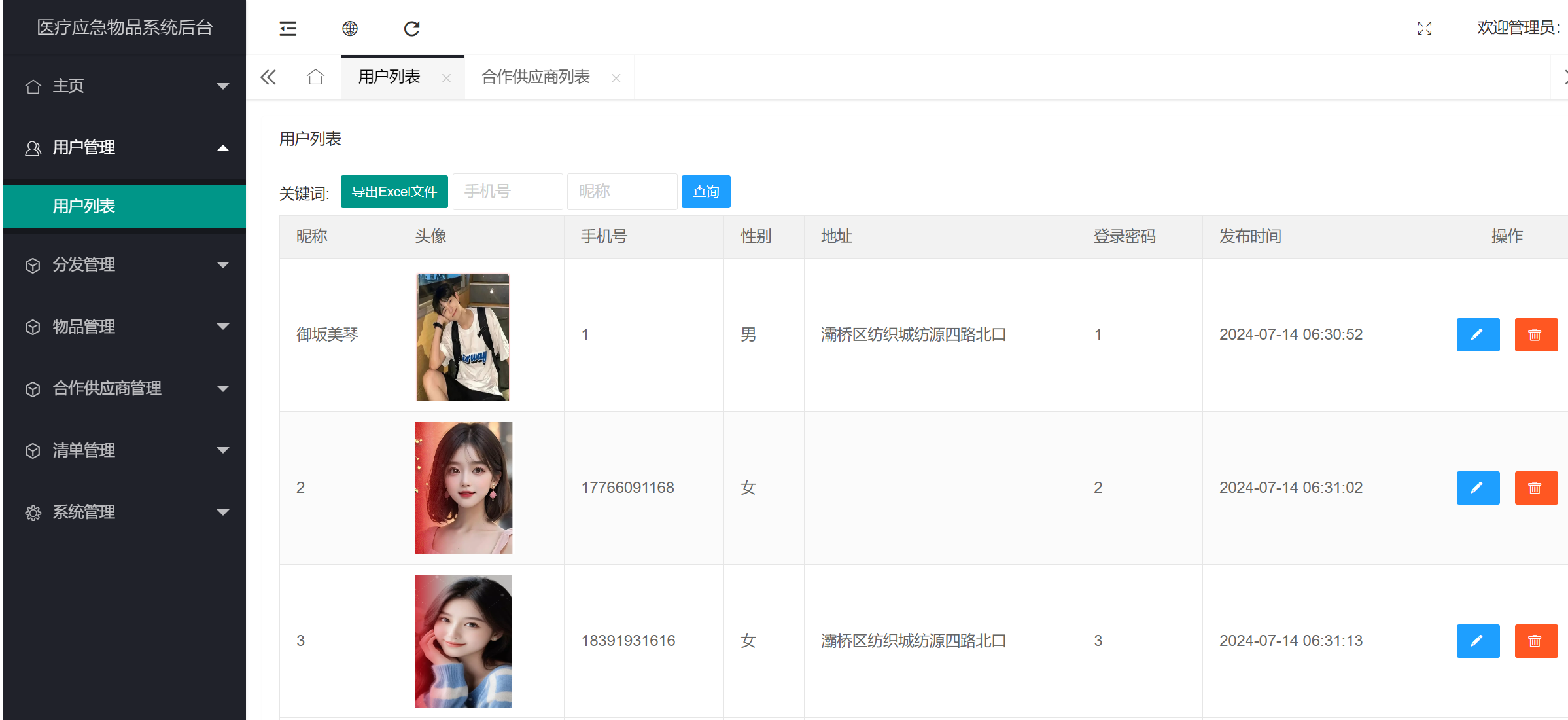Image resolution: width=1568 pixels, height=720 pixels.
Task: Click the refresh page icon
Action: coord(411,28)
